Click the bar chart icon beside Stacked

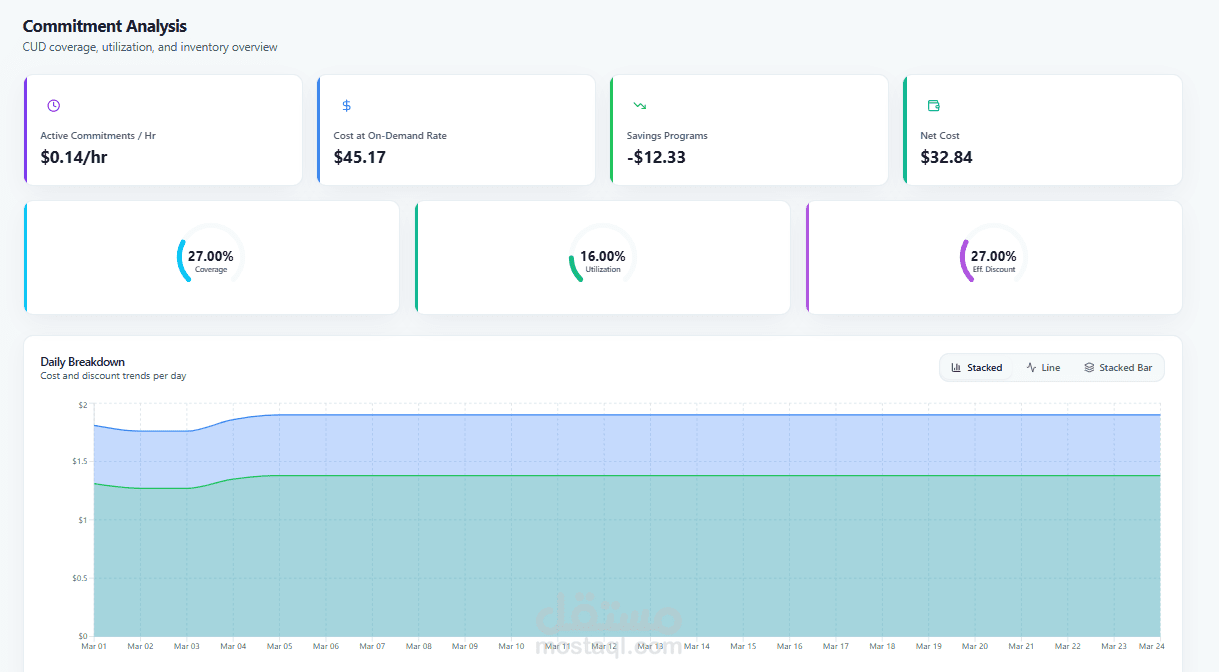[x=956, y=368]
